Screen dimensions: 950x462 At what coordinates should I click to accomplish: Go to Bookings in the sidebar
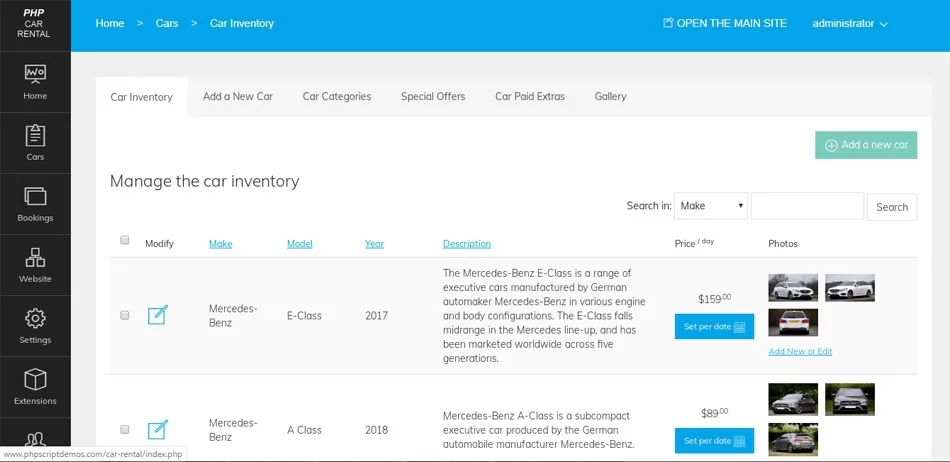[35, 204]
